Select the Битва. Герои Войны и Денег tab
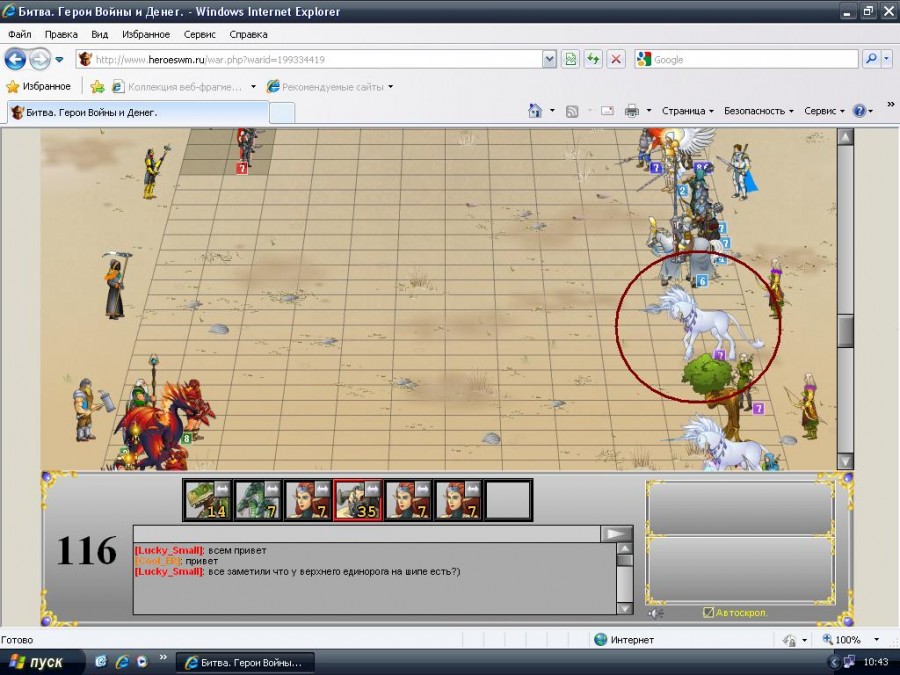Image resolution: width=900 pixels, height=675 pixels. [x=138, y=112]
